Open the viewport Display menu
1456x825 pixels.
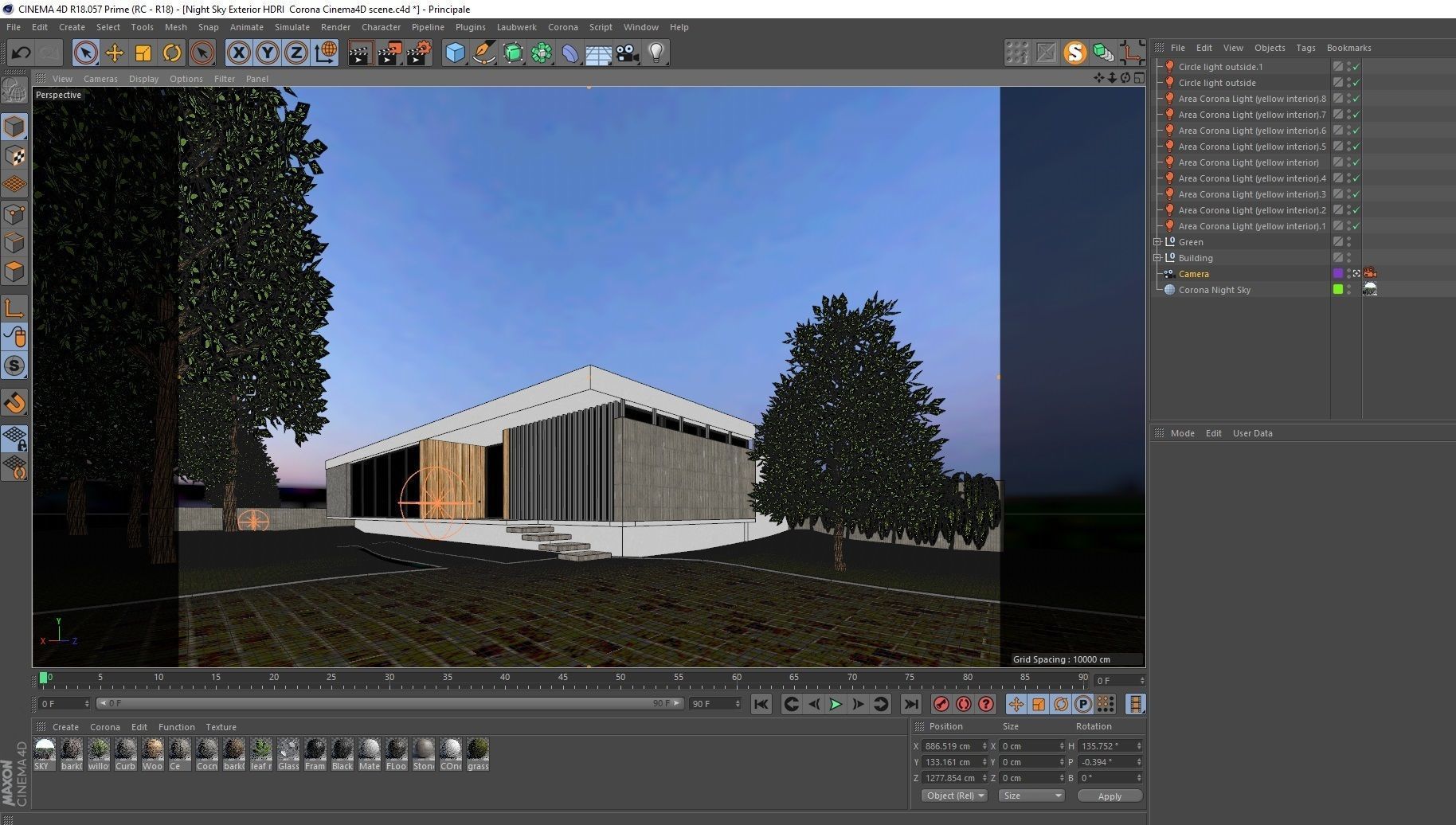(143, 79)
